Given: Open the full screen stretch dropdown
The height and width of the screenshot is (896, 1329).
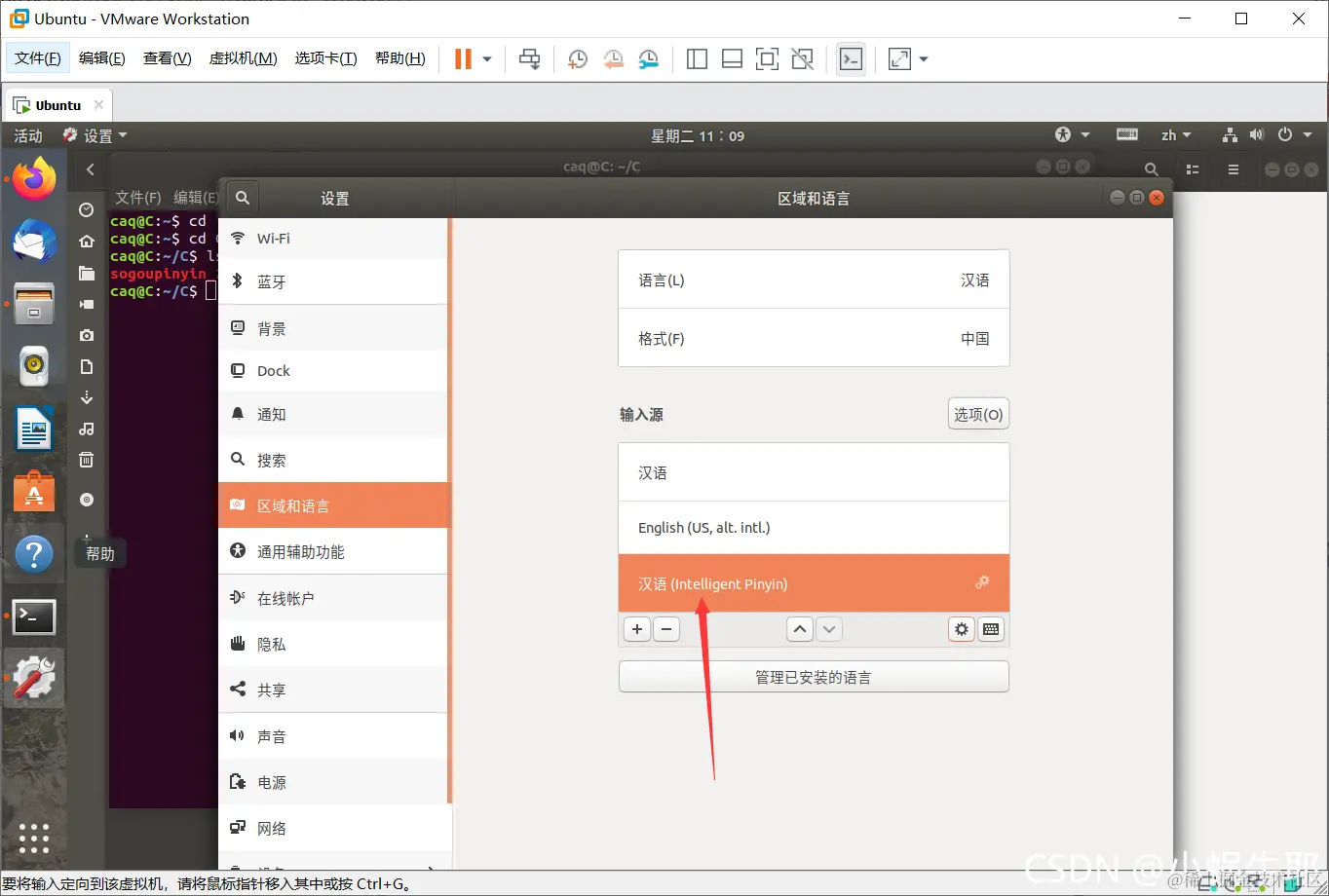Looking at the screenshot, I should (924, 58).
